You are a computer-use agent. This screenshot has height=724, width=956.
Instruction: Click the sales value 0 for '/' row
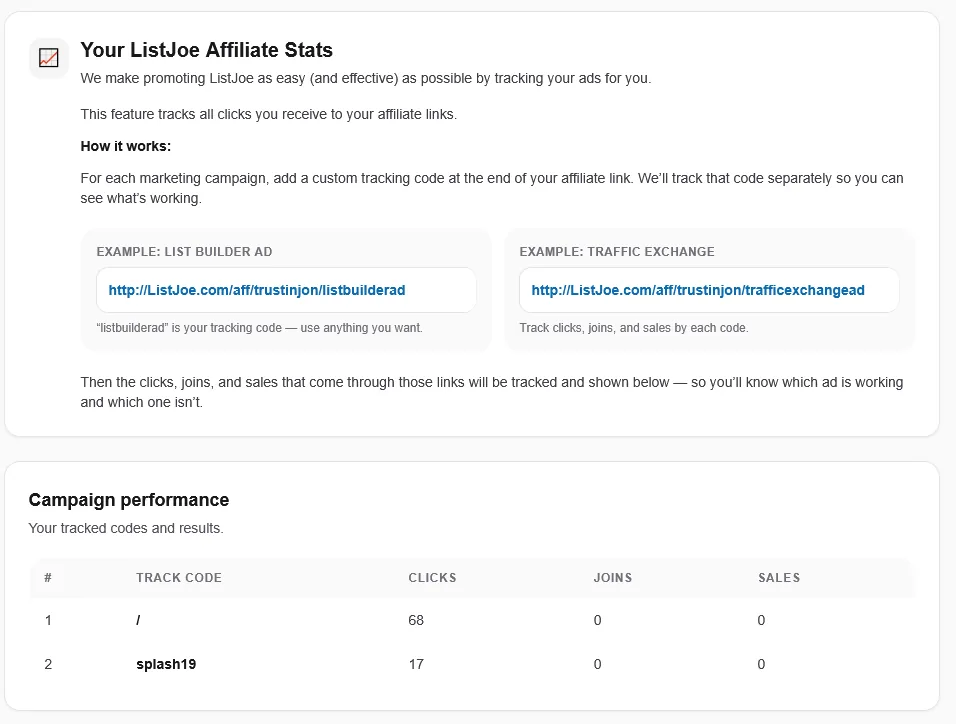[761, 620]
